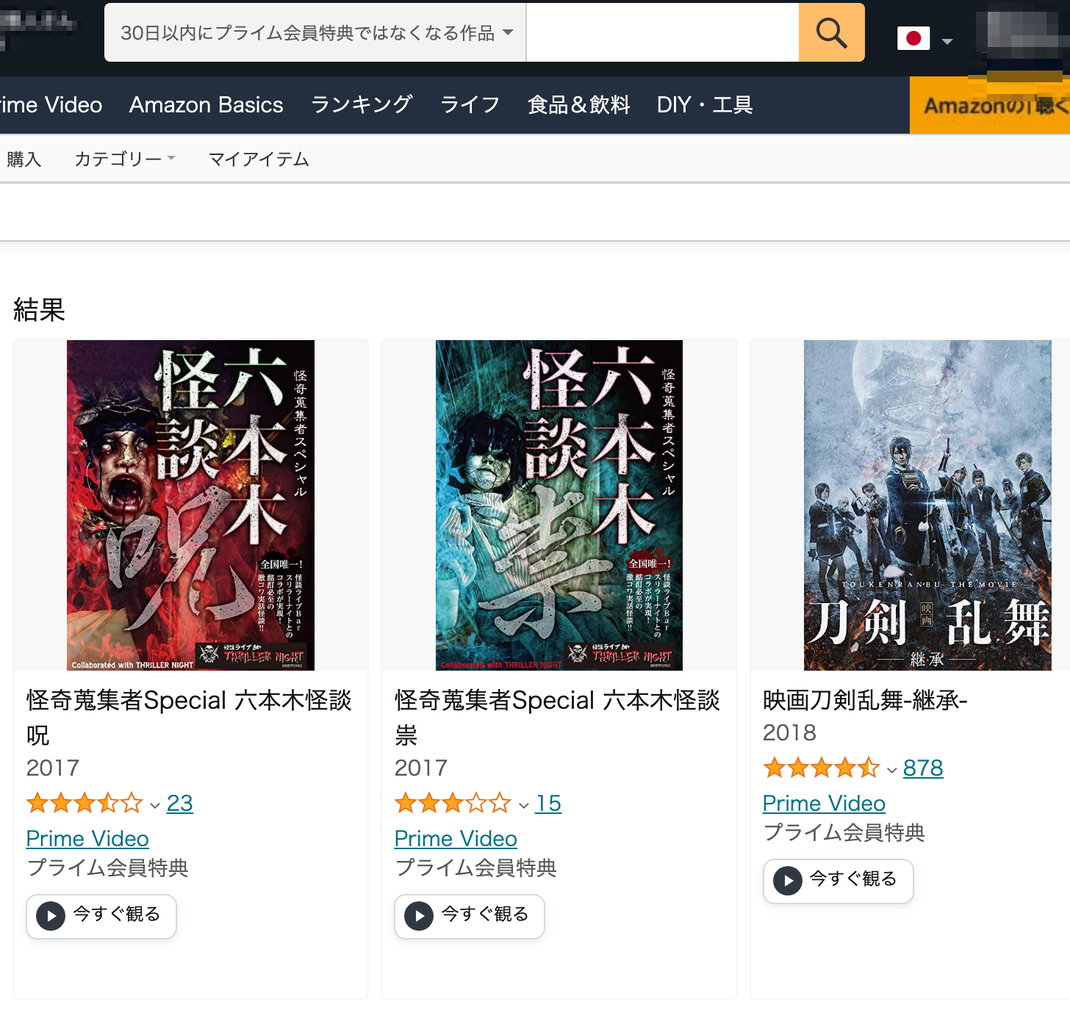
Task: Open the Japan flag language selector
Action: pos(913,38)
